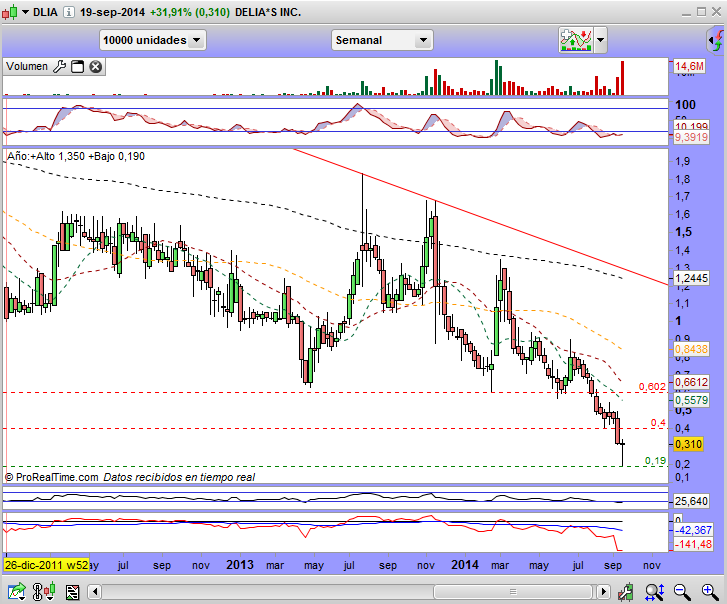727x604 pixels.
Task: Click the 9,3919 indicator value label
Action: (691, 137)
